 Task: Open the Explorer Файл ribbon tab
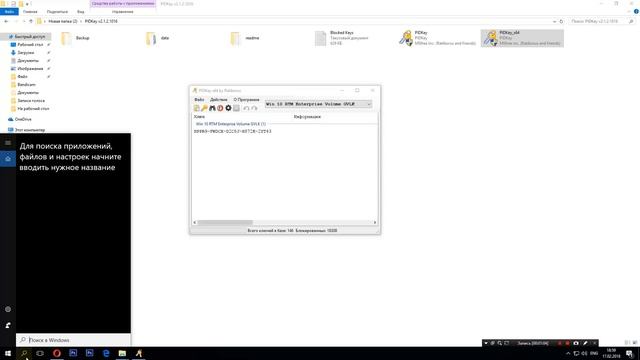[x=9, y=12]
